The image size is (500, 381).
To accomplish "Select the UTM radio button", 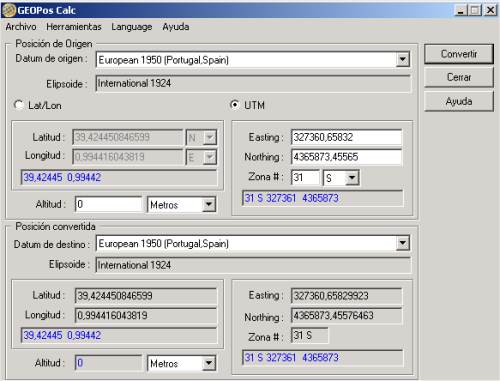I will [235, 105].
